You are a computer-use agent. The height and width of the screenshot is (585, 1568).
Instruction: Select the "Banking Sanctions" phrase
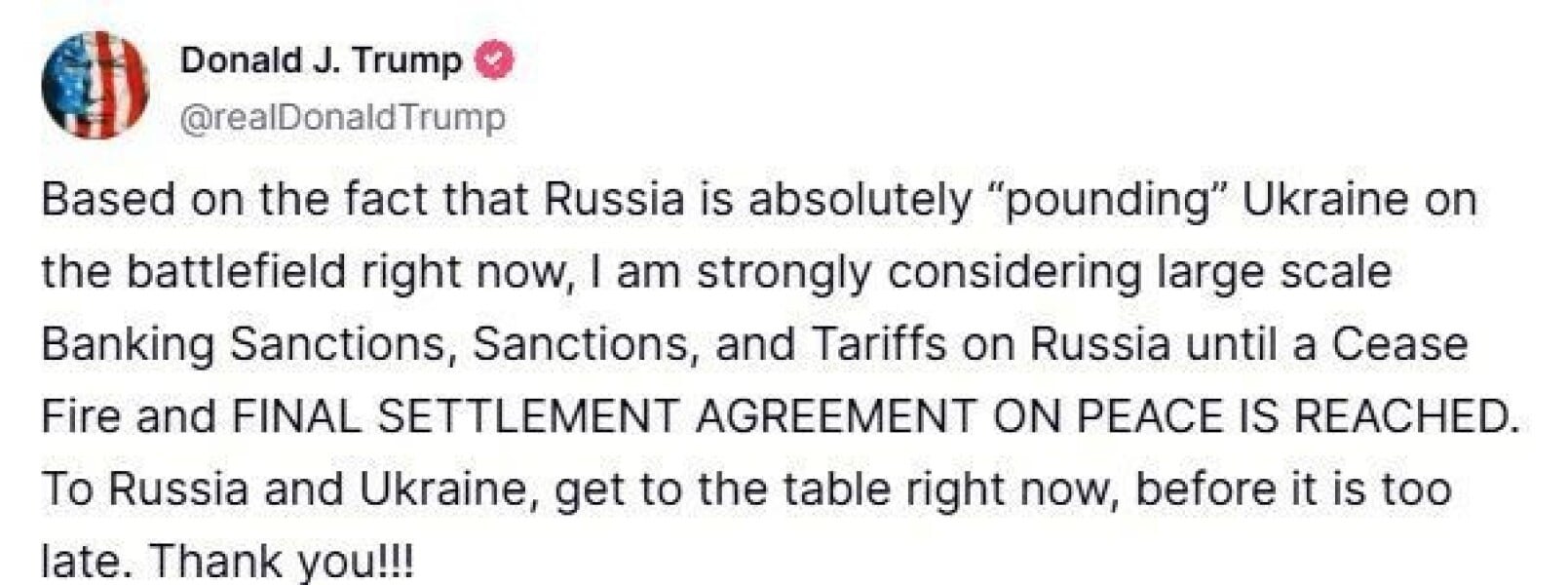pyautogui.click(x=249, y=345)
